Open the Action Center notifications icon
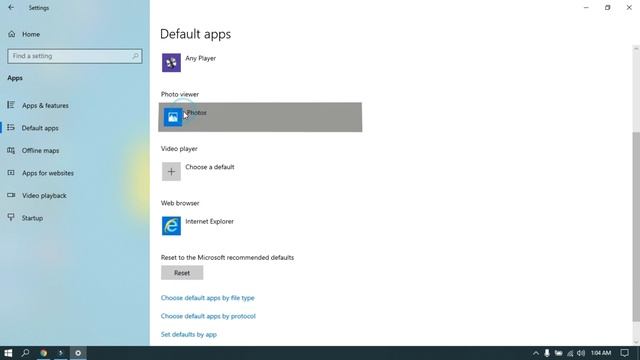This screenshot has width=640, height=360. pos(624,353)
